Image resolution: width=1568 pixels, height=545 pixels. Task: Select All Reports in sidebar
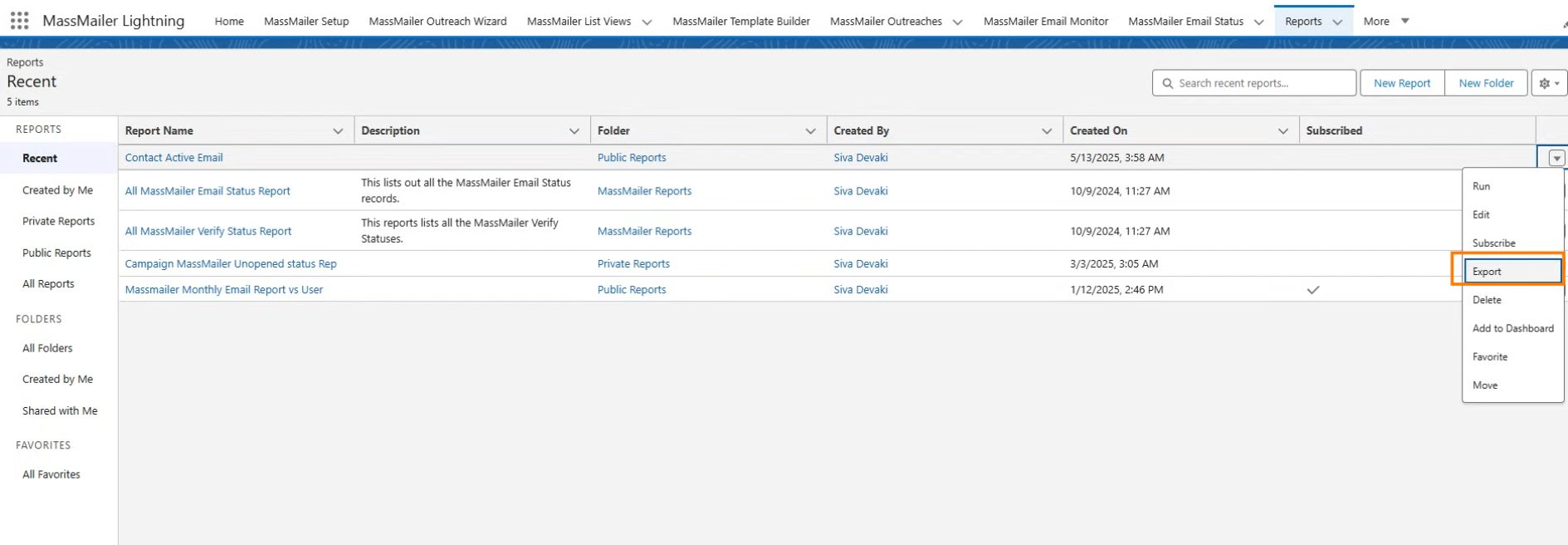(48, 284)
